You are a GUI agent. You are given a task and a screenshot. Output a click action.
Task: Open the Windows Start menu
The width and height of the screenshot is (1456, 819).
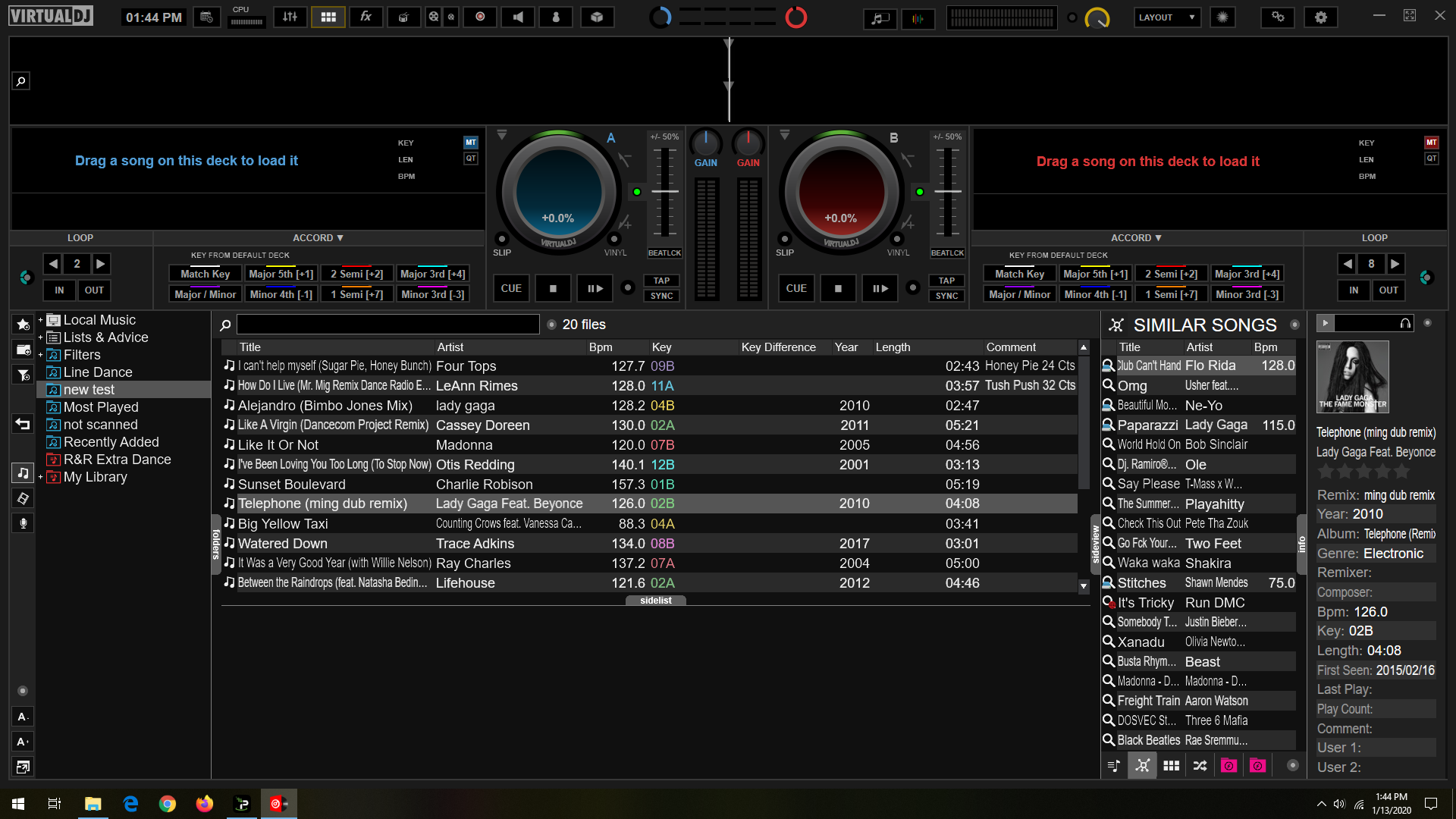click(18, 803)
